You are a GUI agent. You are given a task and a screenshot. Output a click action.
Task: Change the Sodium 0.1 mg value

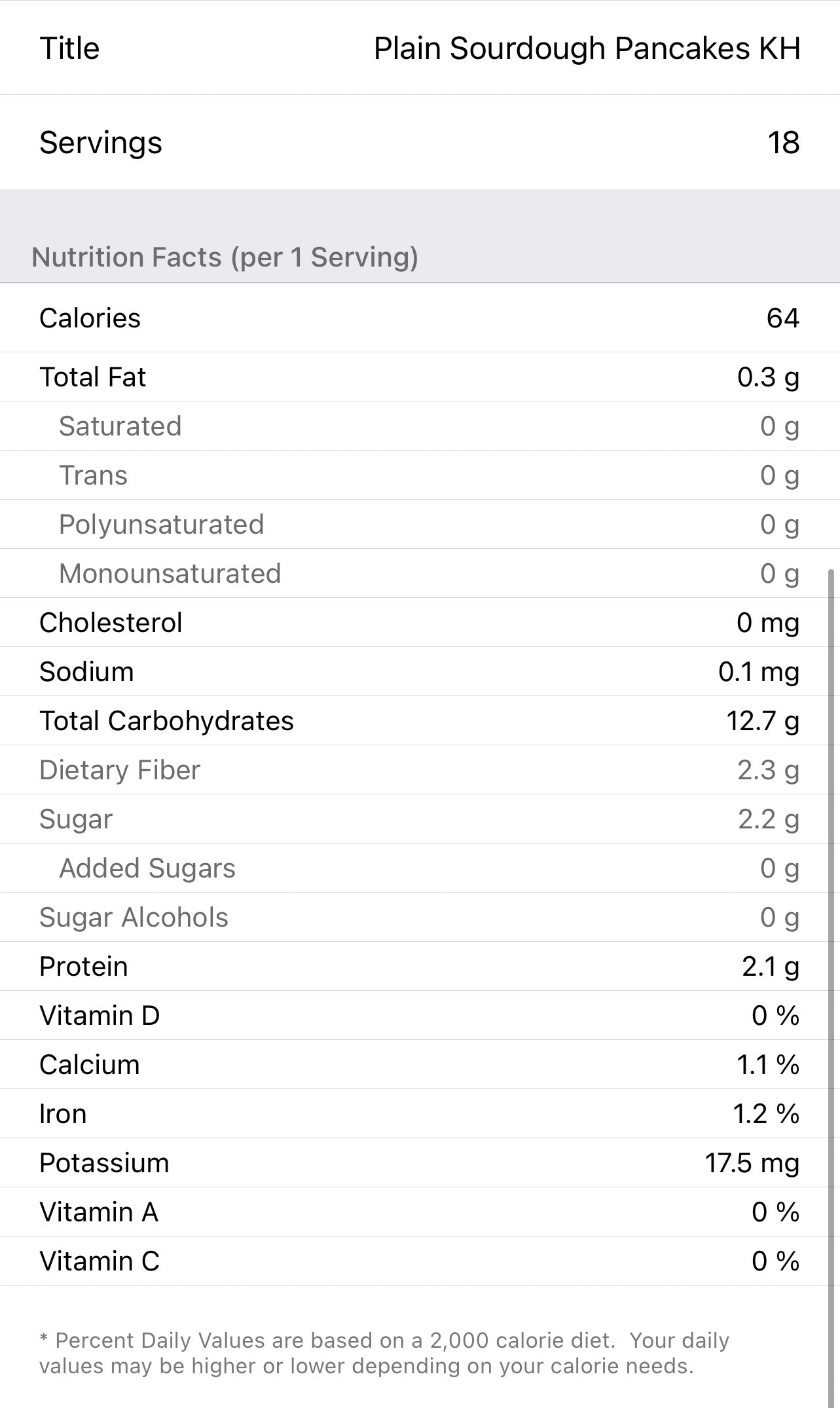pos(758,672)
